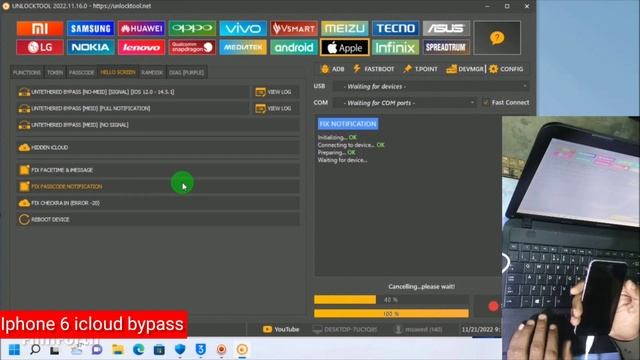
Task: Select the Spreadtrum brand icon
Action: (x=446, y=47)
